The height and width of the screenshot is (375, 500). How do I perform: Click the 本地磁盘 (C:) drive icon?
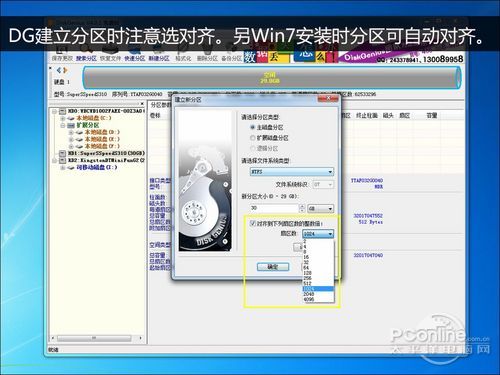(71, 118)
